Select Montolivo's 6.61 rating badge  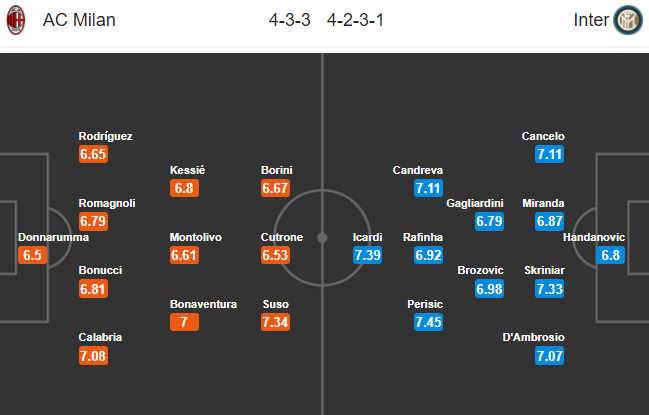tap(185, 255)
